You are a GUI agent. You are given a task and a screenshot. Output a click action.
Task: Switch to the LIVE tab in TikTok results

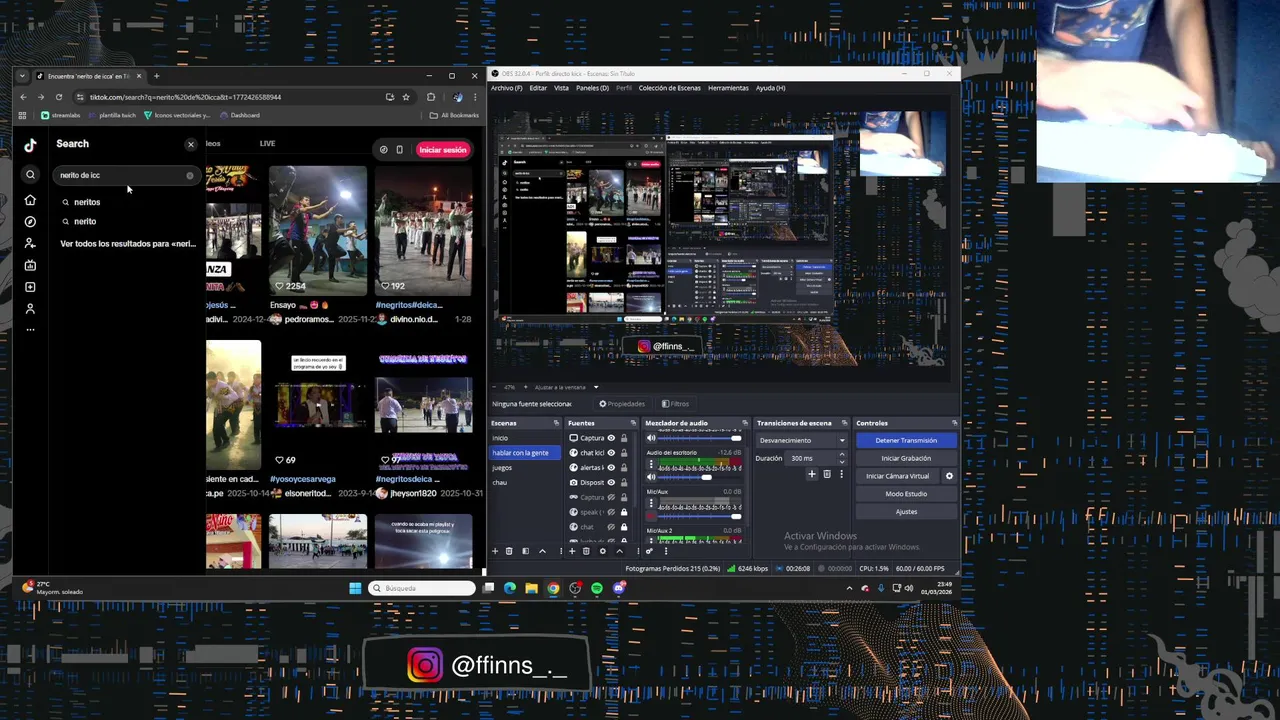(x=267, y=144)
